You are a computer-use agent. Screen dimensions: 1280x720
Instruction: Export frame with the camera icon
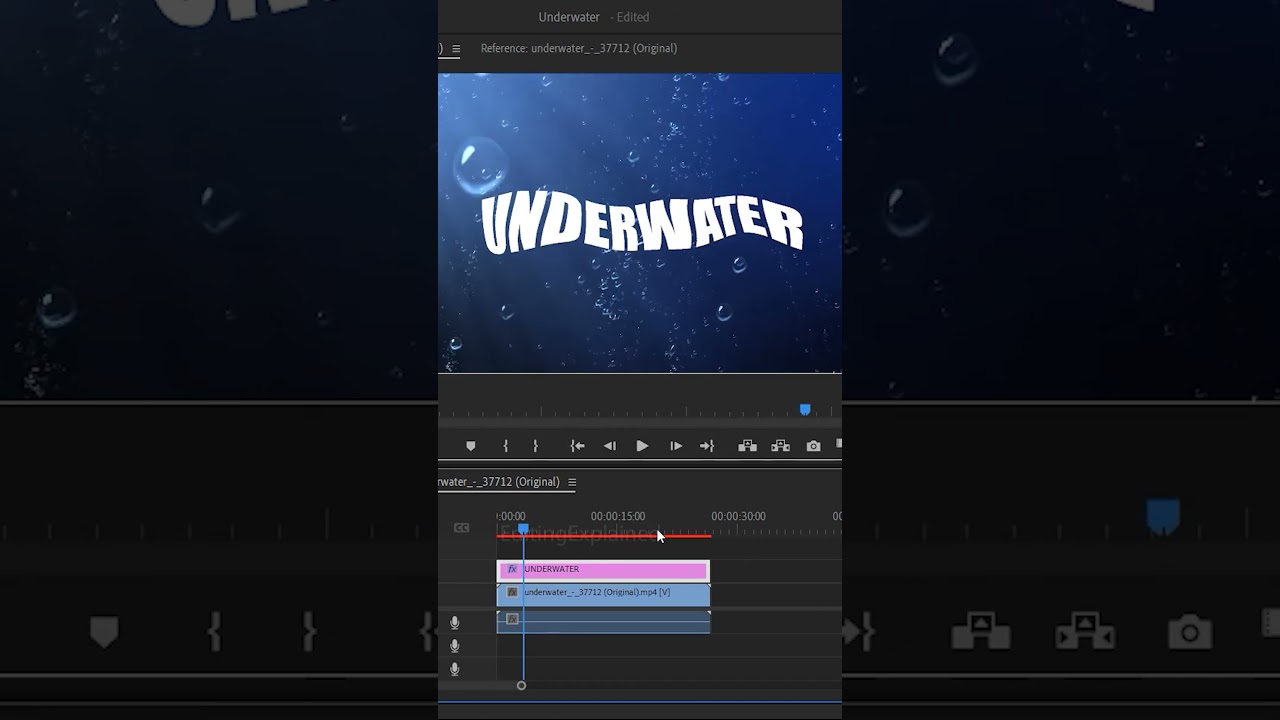tap(813, 446)
